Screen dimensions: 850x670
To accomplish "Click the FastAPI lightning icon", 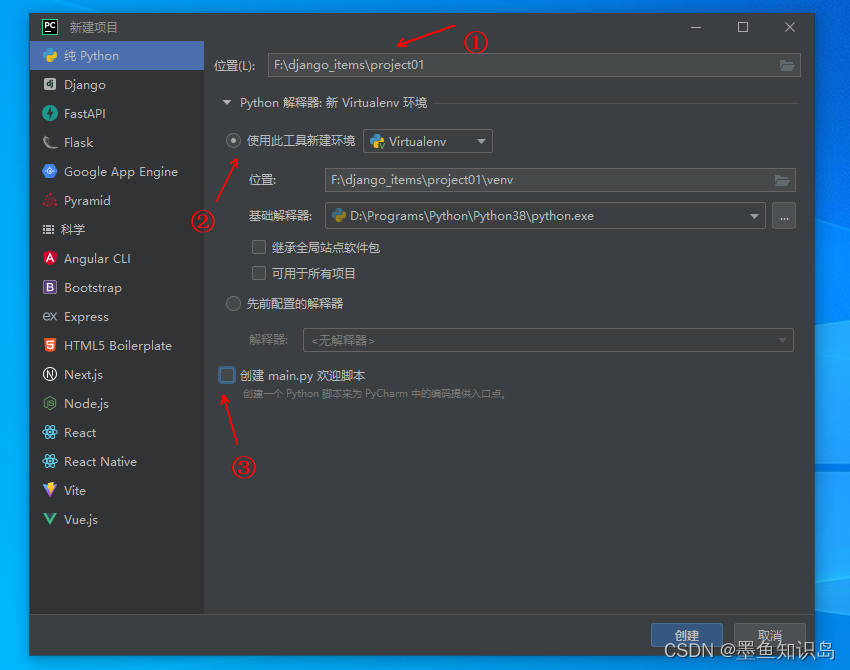I will click(x=50, y=113).
